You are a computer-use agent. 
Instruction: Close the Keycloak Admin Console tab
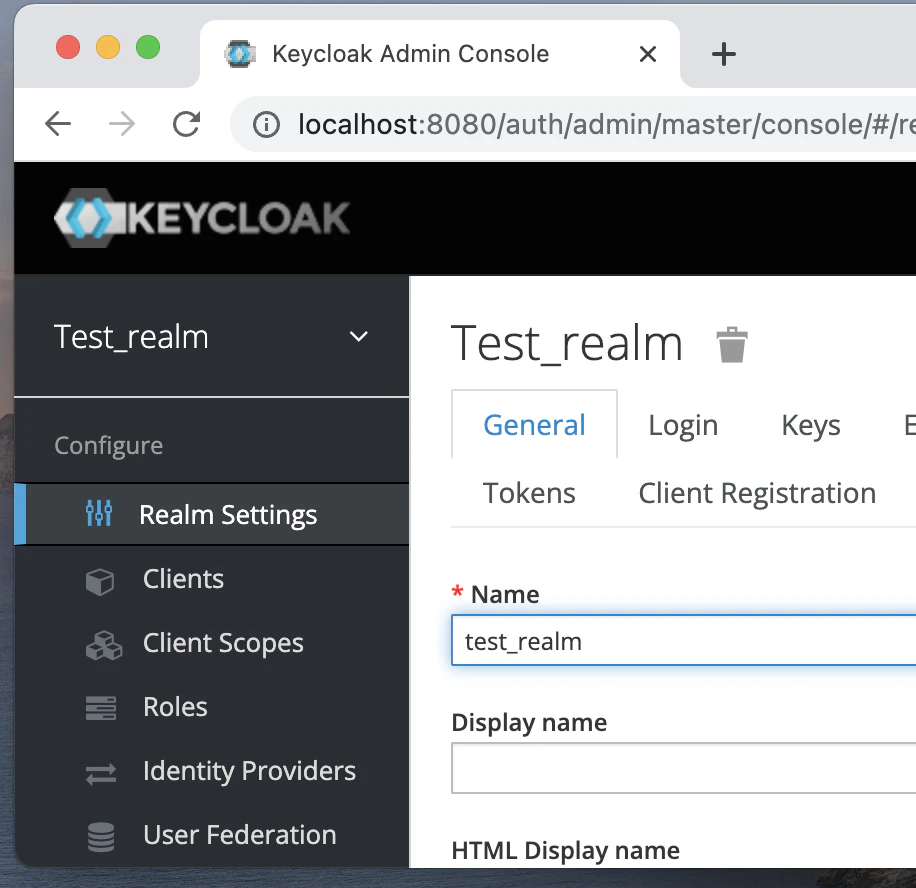point(648,54)
